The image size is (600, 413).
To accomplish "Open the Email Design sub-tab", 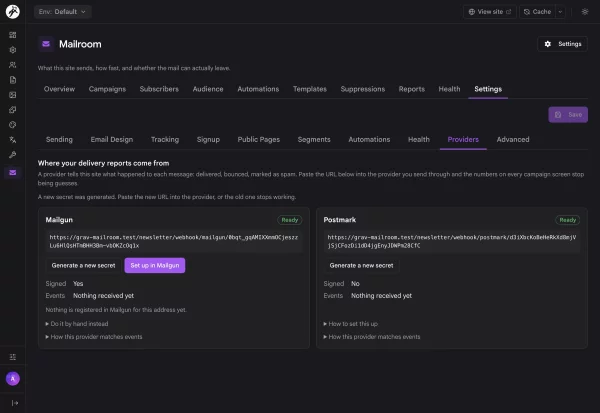I will pos(112,139).
